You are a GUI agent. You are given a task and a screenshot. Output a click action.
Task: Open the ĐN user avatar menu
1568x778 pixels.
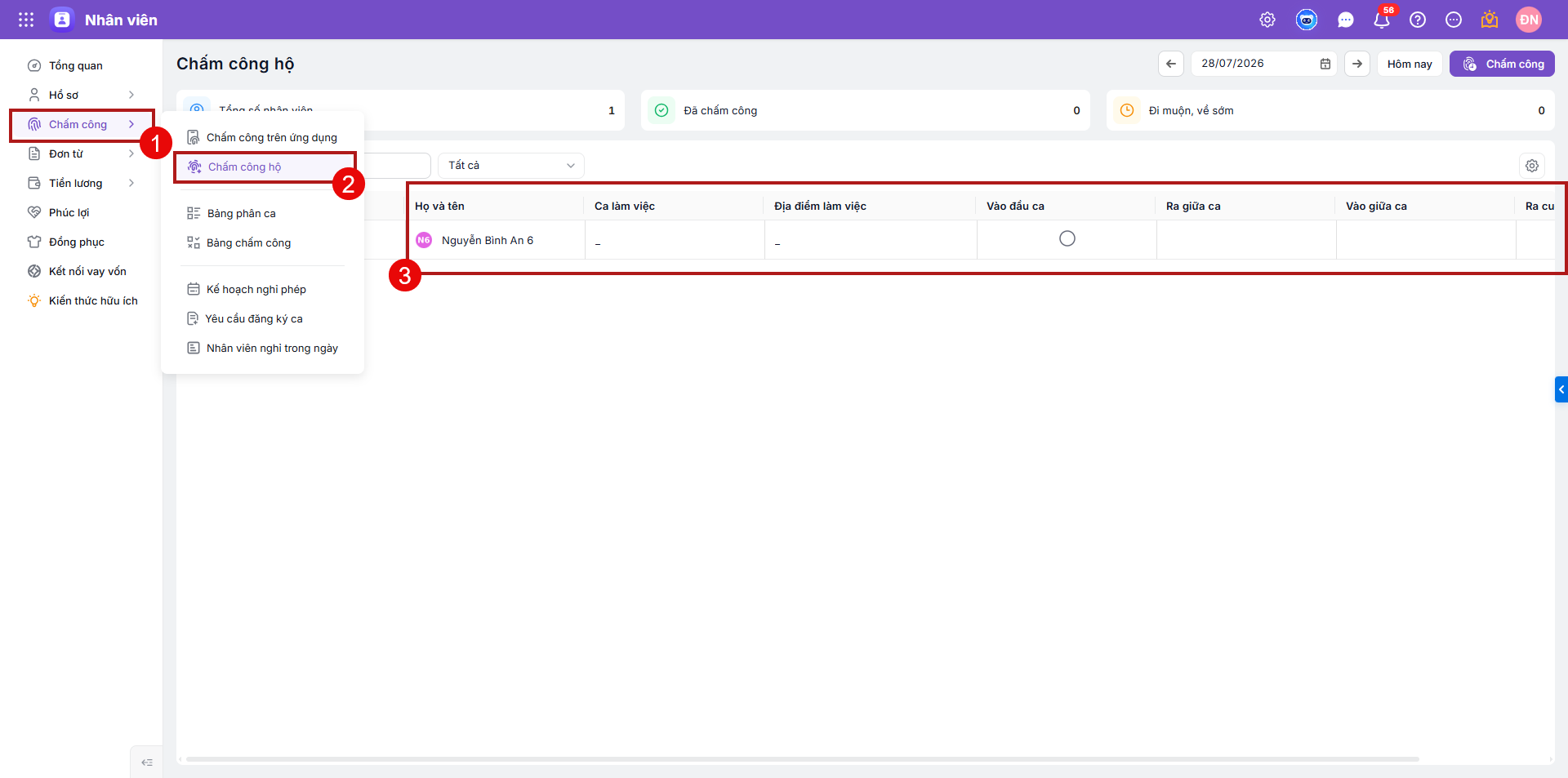(x=1529, y=20)
